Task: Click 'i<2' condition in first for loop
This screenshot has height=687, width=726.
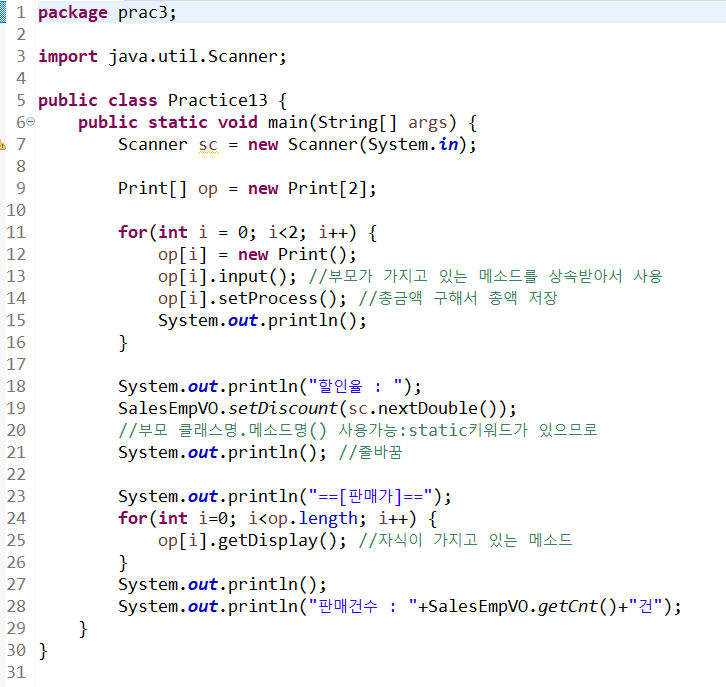Action: [x=282, y=232]
